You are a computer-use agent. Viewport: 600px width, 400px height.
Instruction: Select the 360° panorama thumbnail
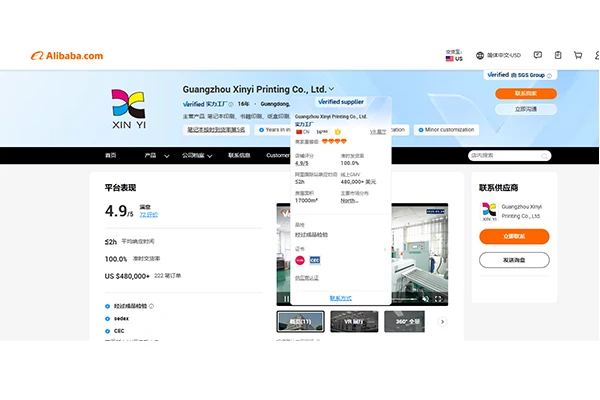[404, 322]
